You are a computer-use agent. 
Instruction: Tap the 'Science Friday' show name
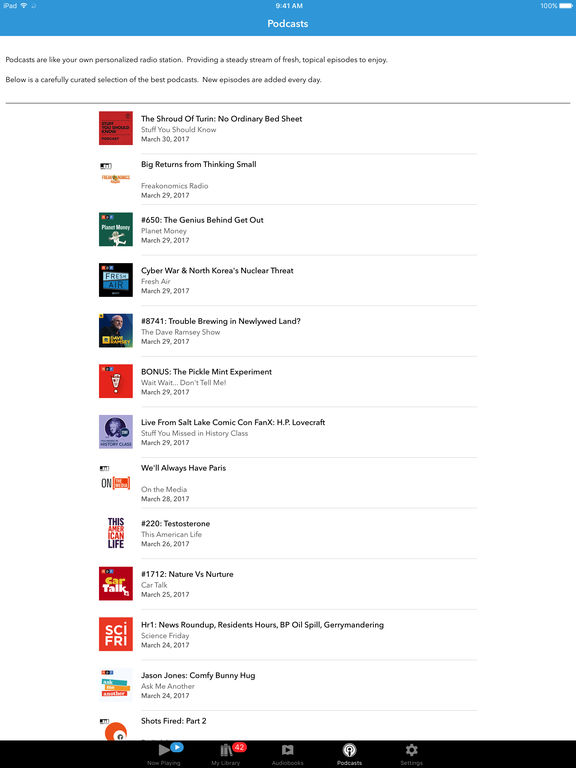[x=165, y=635]
